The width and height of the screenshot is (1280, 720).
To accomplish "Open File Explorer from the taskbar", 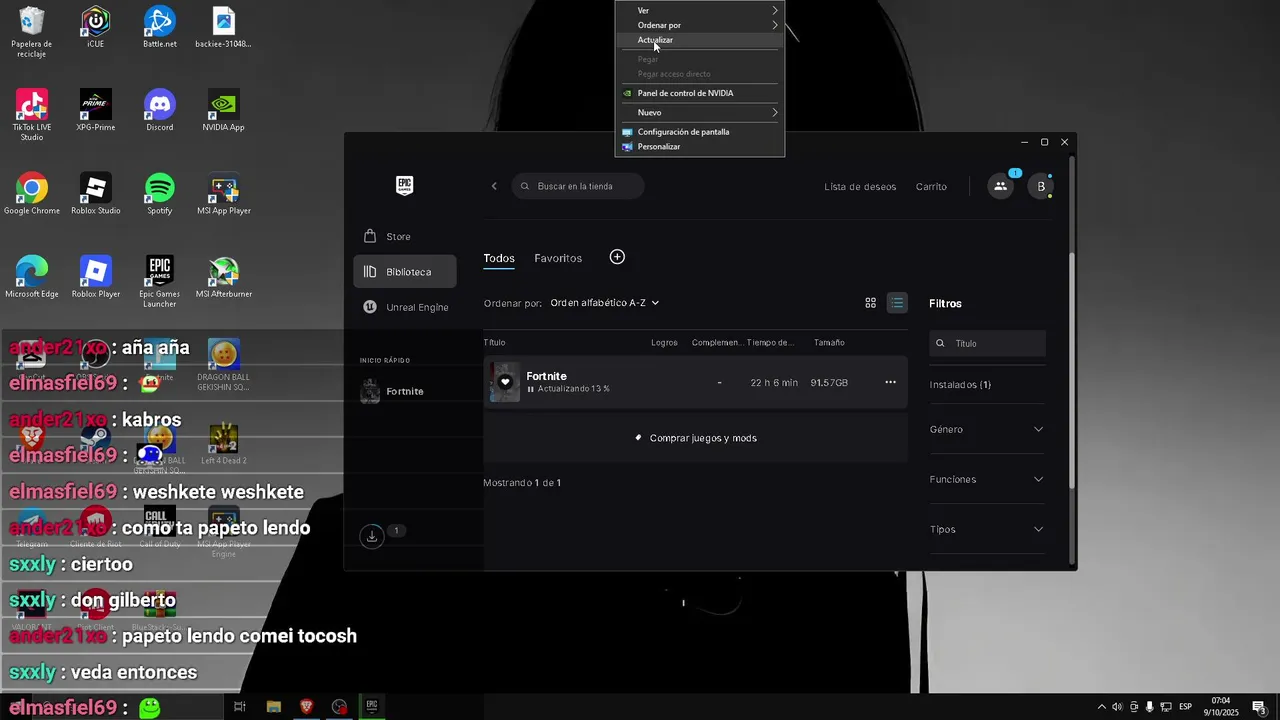I will tap(273, 706).
